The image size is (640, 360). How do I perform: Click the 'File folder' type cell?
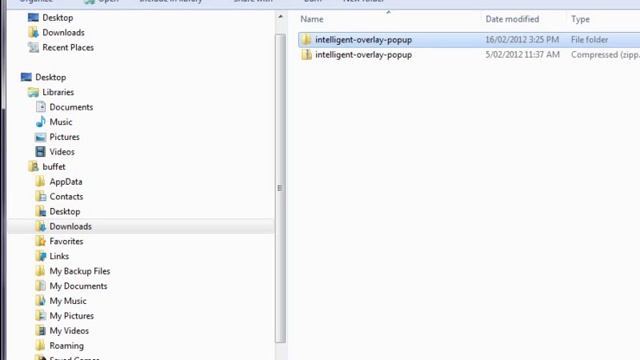tap(589, 40)
